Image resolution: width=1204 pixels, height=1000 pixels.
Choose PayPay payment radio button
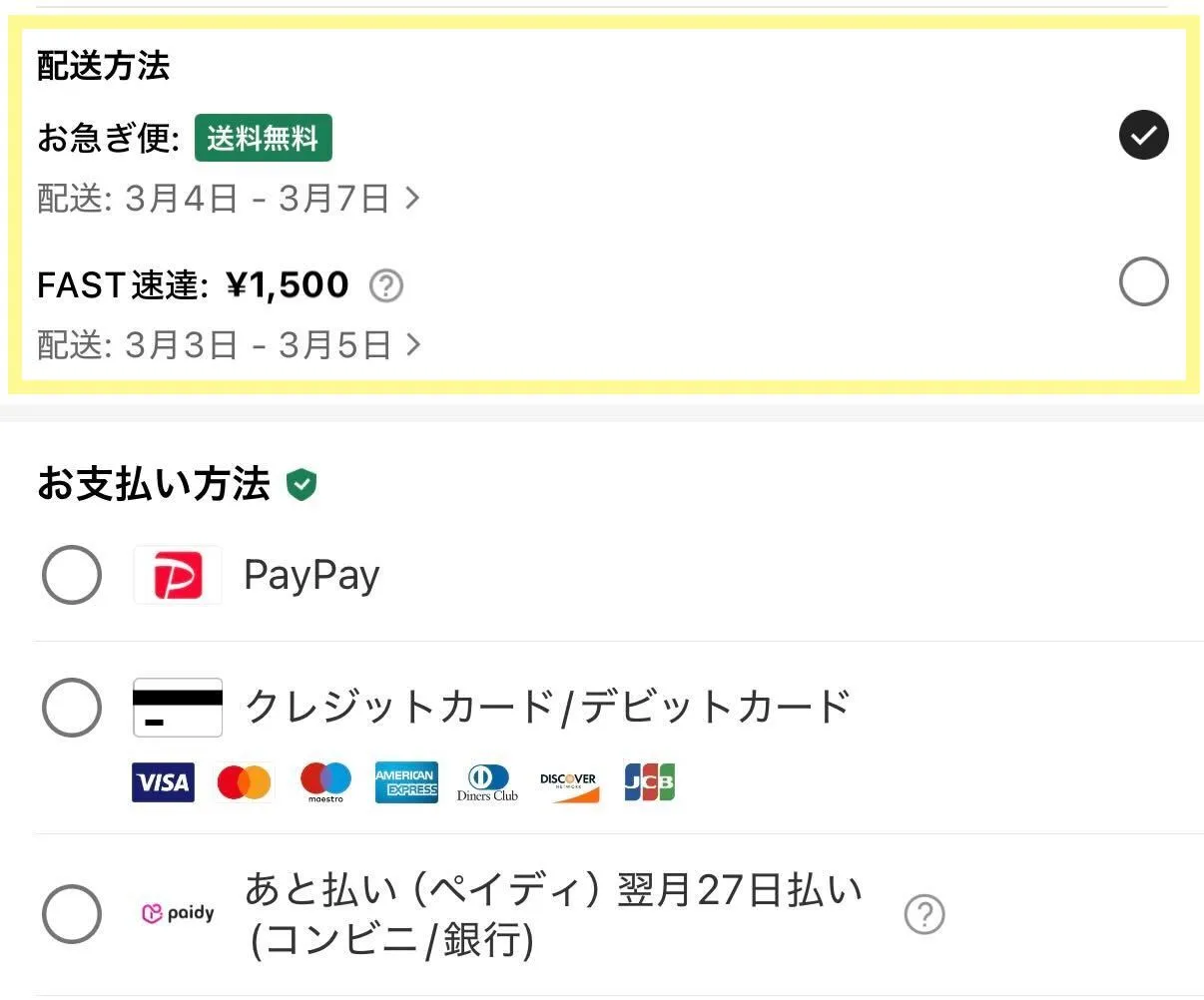coord(72,576)
